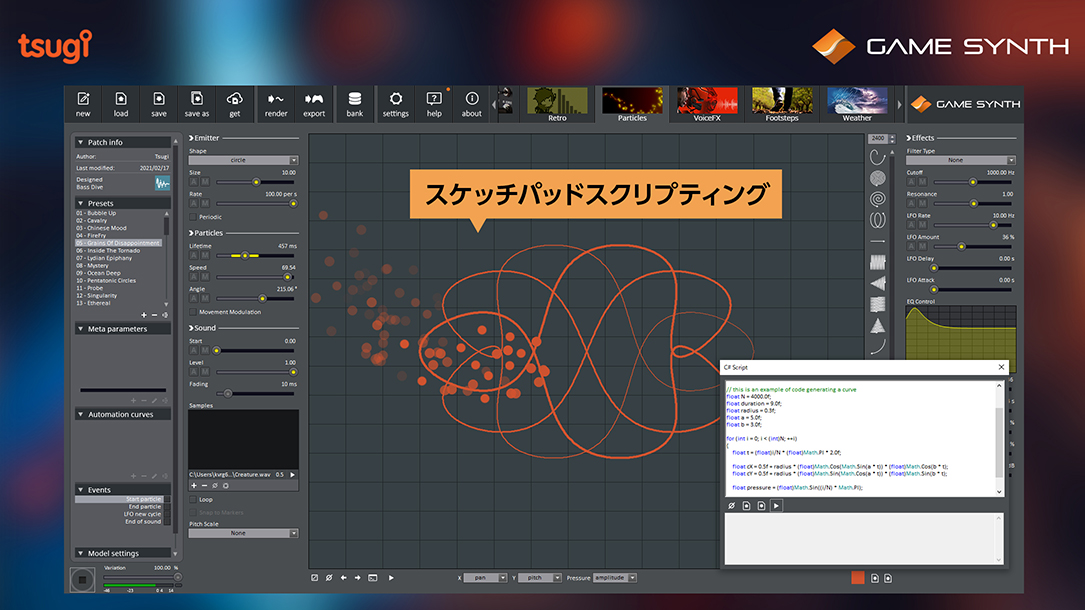Collapse the Patch info panel
The image size is (1085, 610).
pyautogui.click(x=81, y=143)
